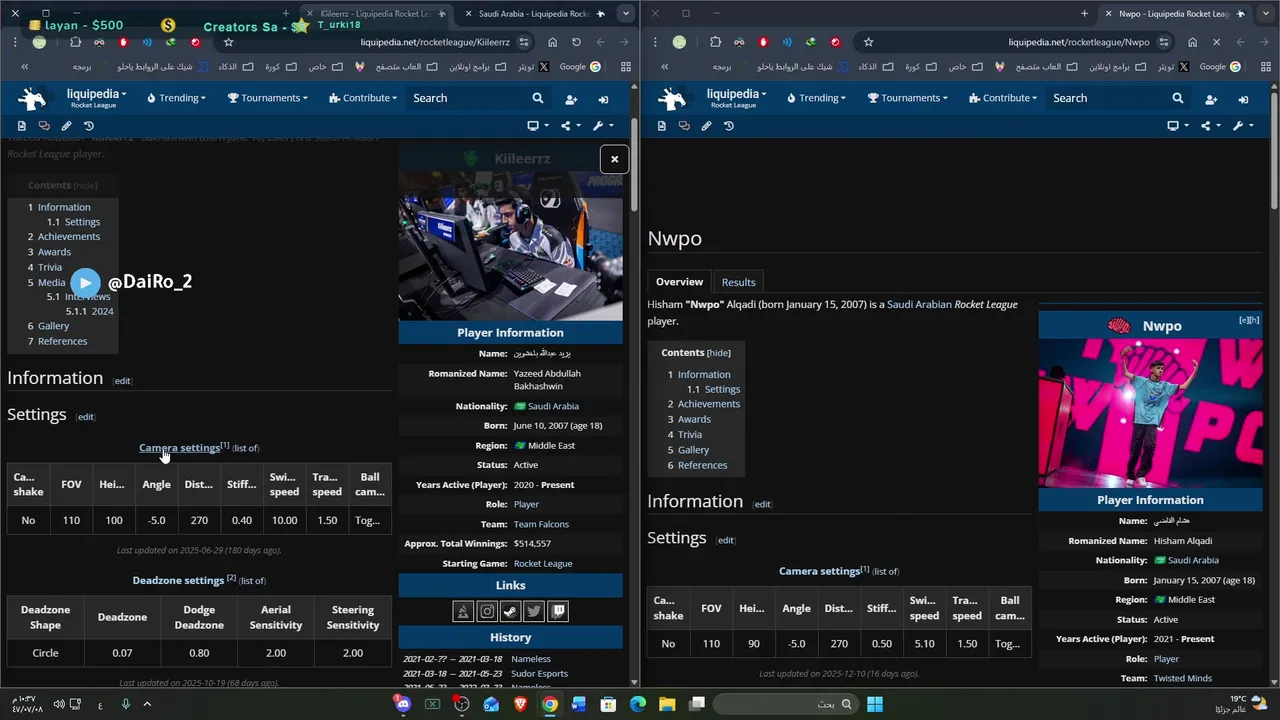Screen dimensions: 1280x720
Task: Click the log in icon in Nwpo window
Action: point(1243,99)
